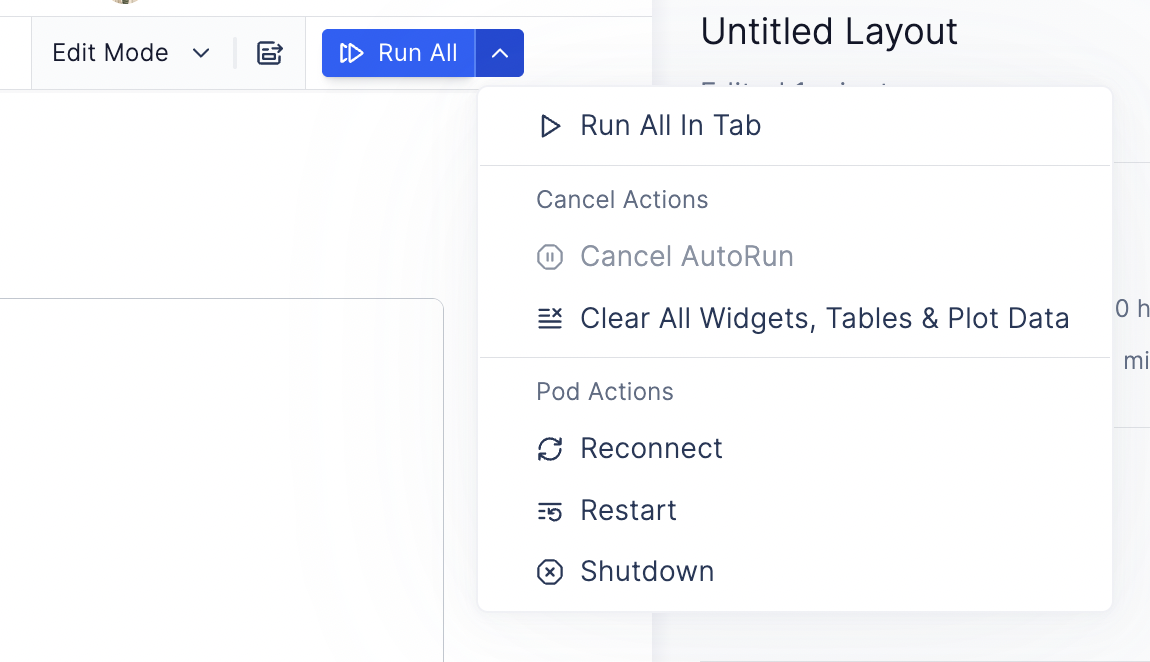
Task: Click the Run All fast-forward icon
Action: tap(351, 53)
